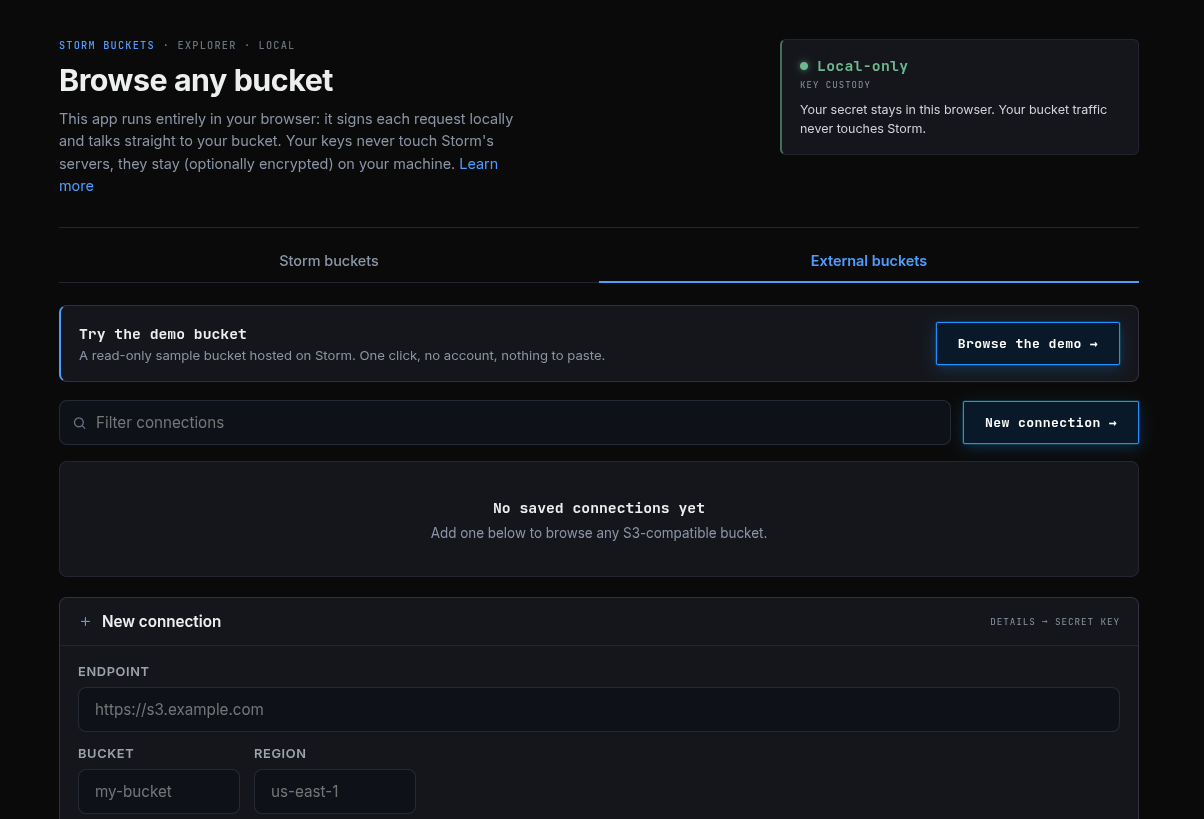Click the green Local-only status dot
1204x819 pixels.
pyautogui.click(x=804, y=66)
